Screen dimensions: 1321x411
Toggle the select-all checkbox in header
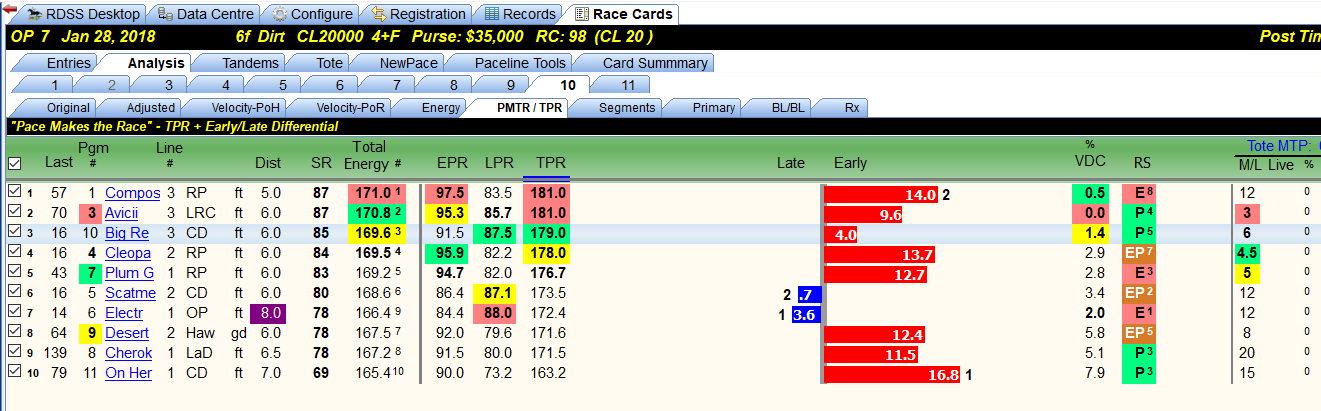[x=14, y=163]
